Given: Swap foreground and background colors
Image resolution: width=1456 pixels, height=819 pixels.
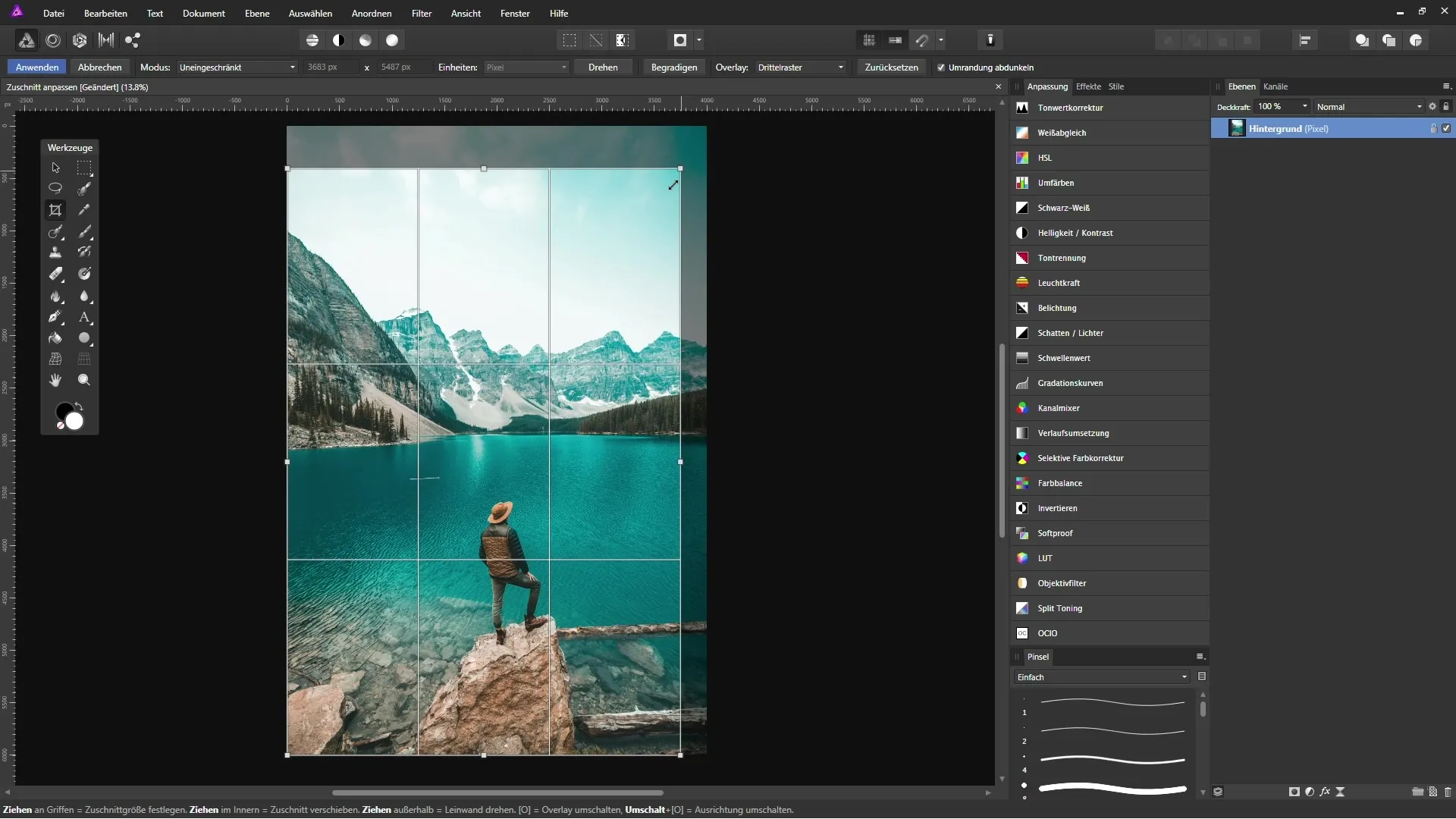Looking at the screenshot, I should (x=79, y=406).
